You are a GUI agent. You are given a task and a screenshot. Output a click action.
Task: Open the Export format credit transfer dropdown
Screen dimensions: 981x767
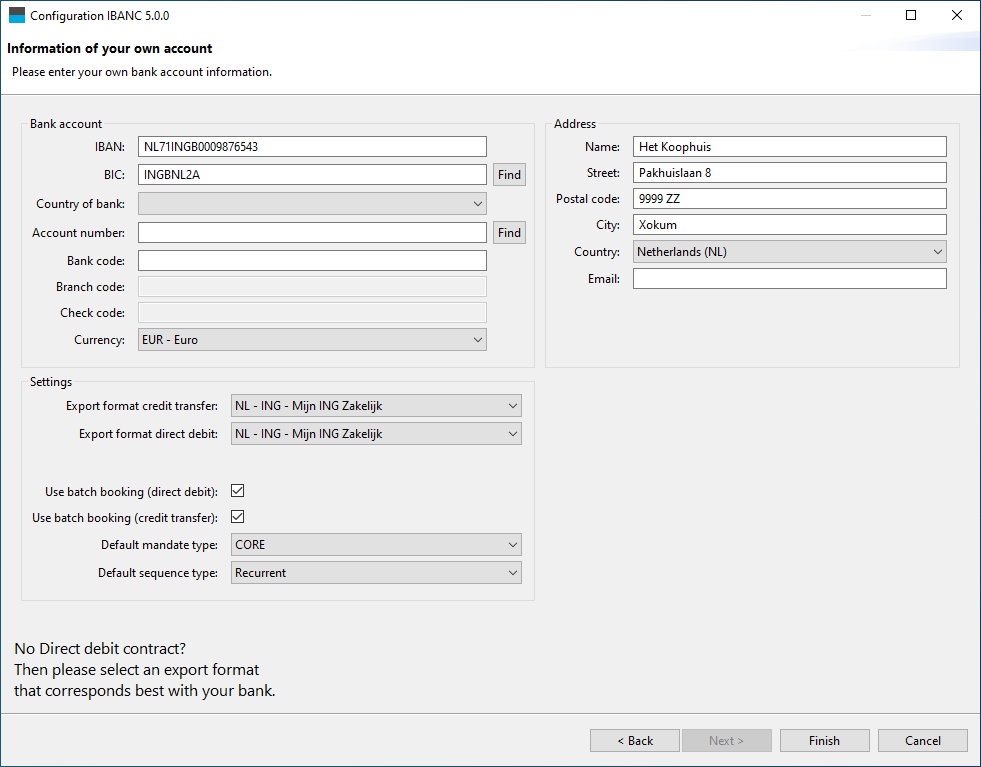coord(376,406)
